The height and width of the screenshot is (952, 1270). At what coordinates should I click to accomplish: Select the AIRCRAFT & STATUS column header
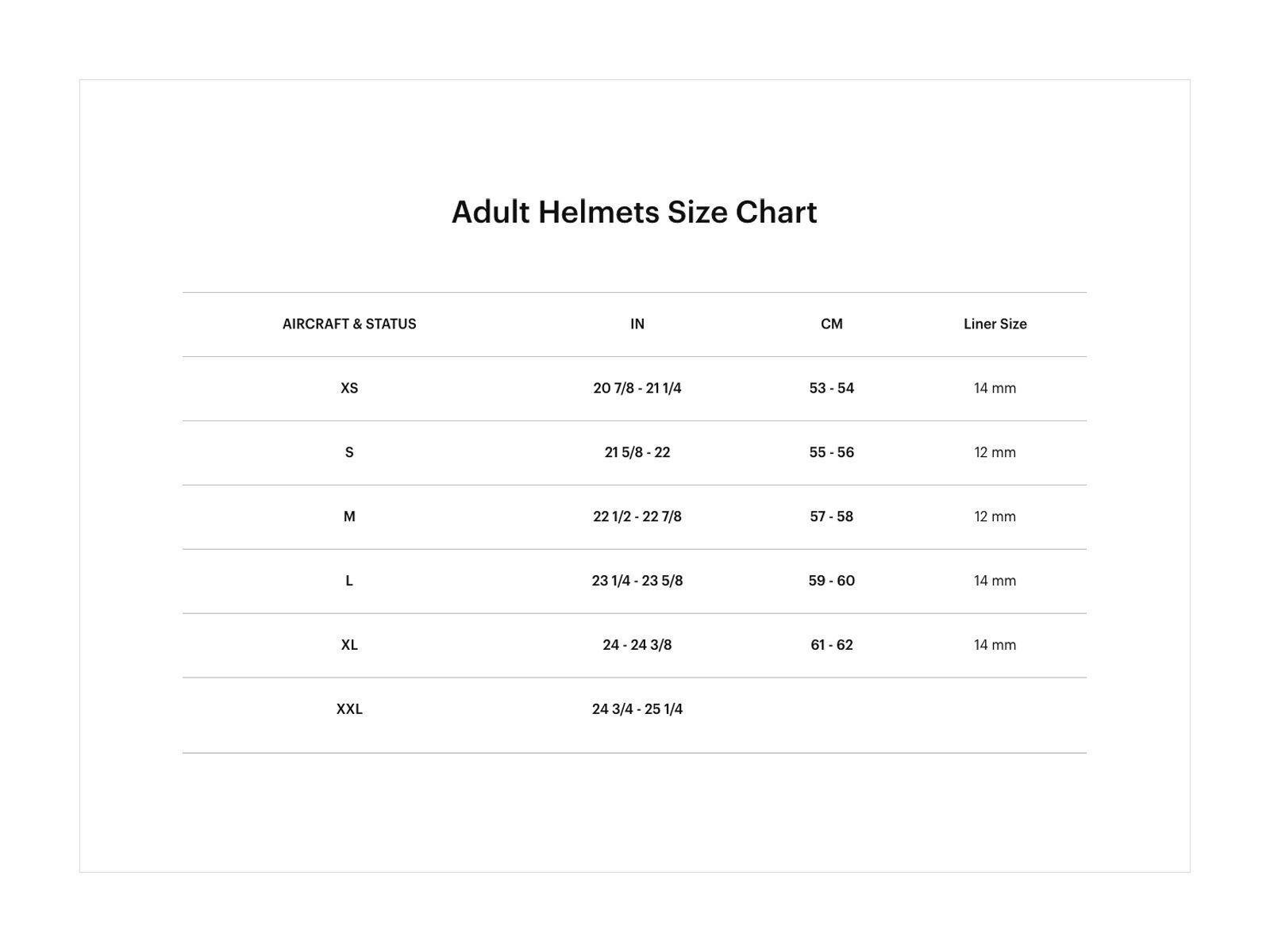coord(349,324)
